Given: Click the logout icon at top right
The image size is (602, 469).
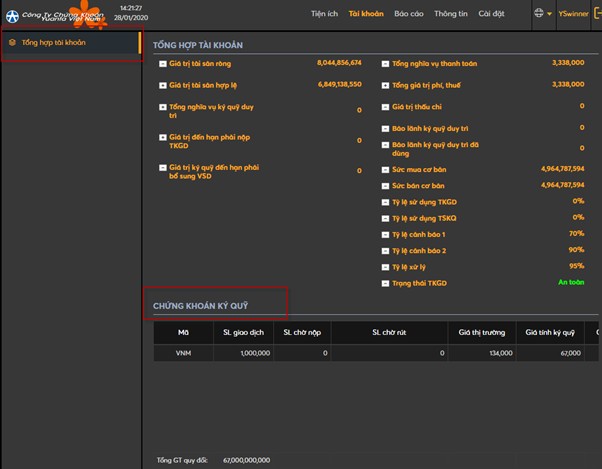Looking at the screenshot, I should (596, 14).
